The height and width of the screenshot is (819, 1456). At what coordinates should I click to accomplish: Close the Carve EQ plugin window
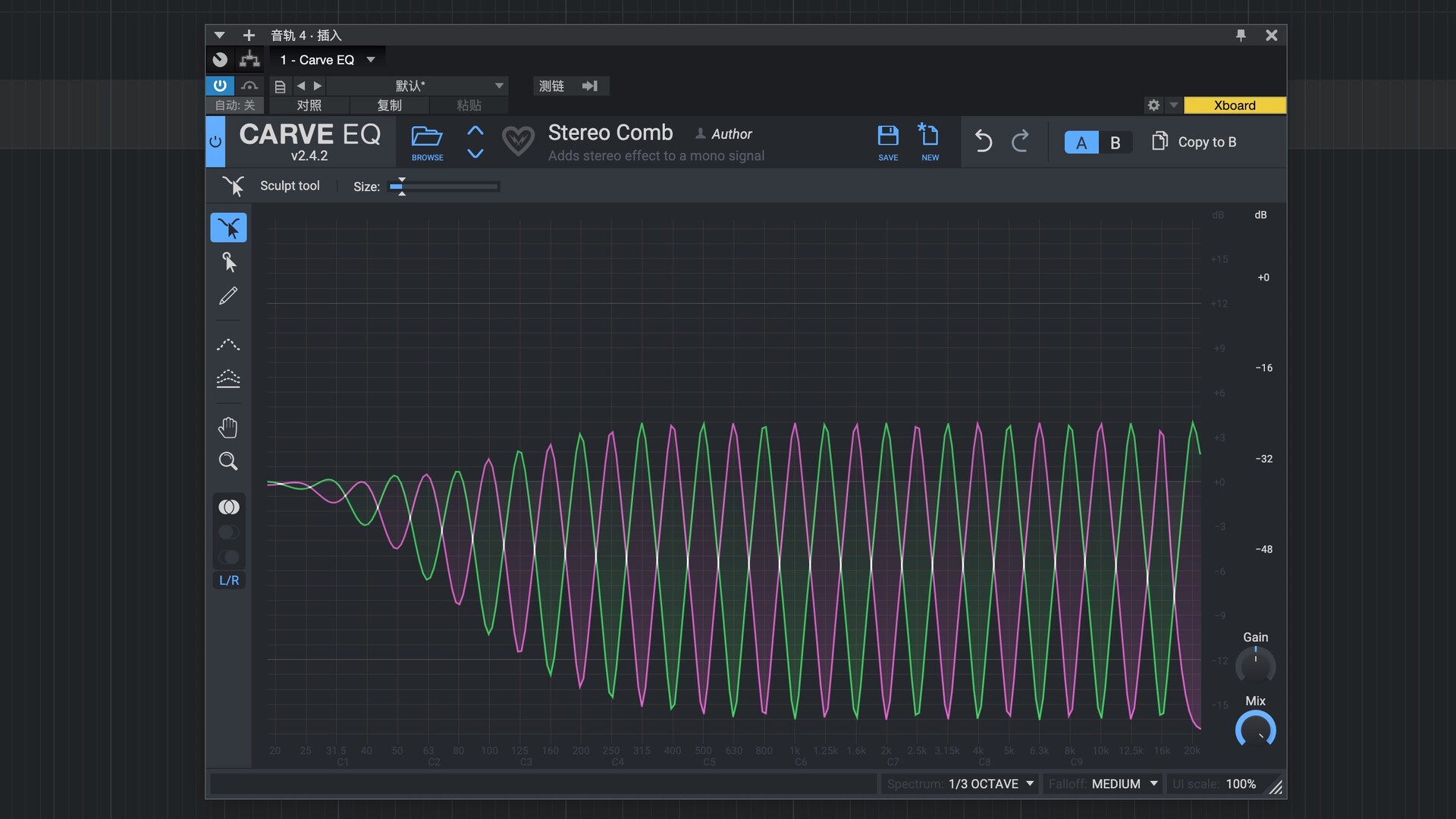pos(1272,35)
